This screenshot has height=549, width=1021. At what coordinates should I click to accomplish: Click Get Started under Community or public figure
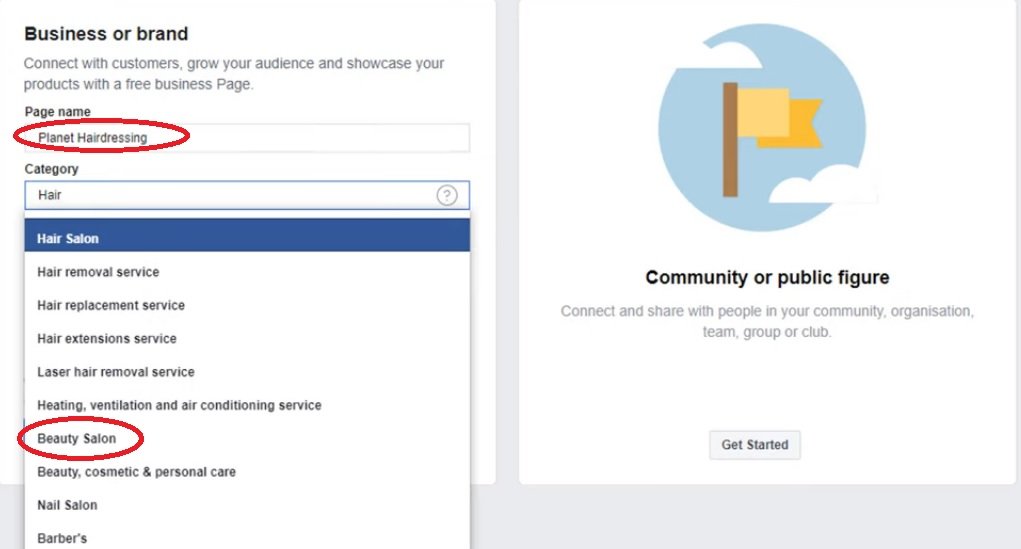pyautogui.click(x=755, y=445)
